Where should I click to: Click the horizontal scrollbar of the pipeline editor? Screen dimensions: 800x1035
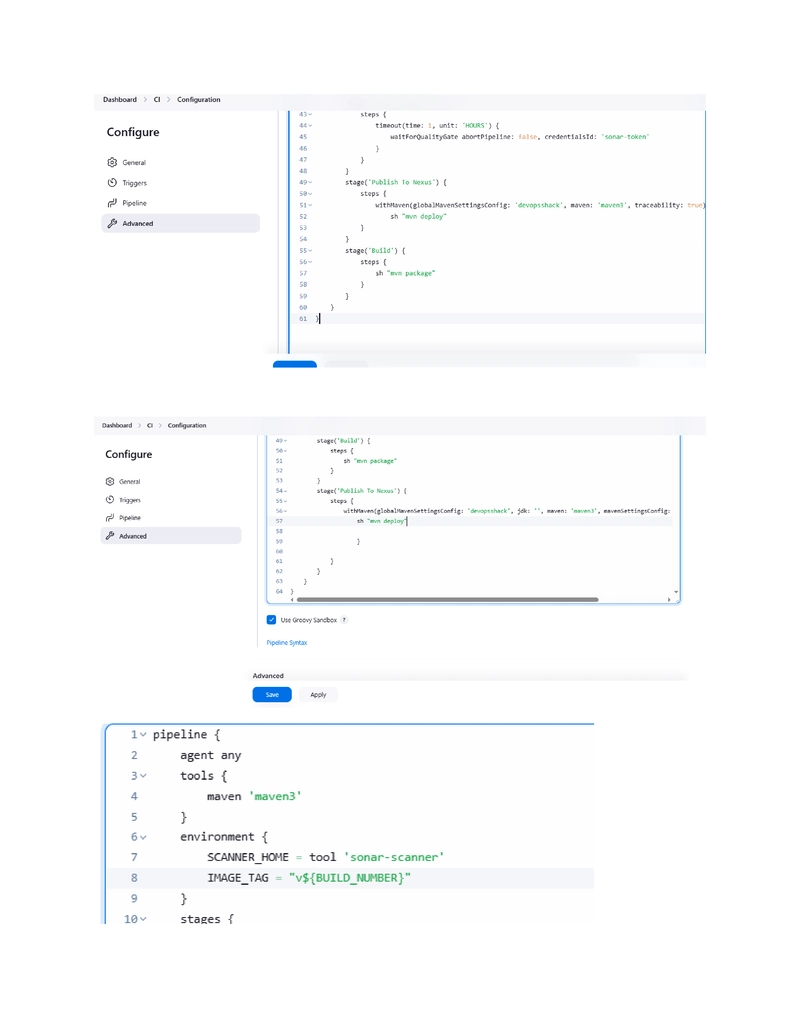448,600
